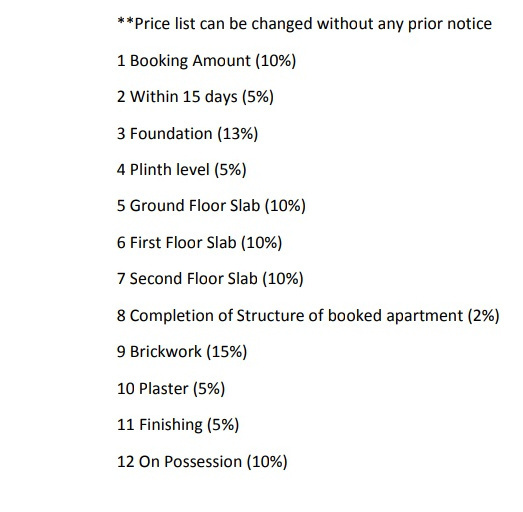Select the Second Floor Slab (10%) entry
Screen dimensions: 523x512
tap(210, 279)
